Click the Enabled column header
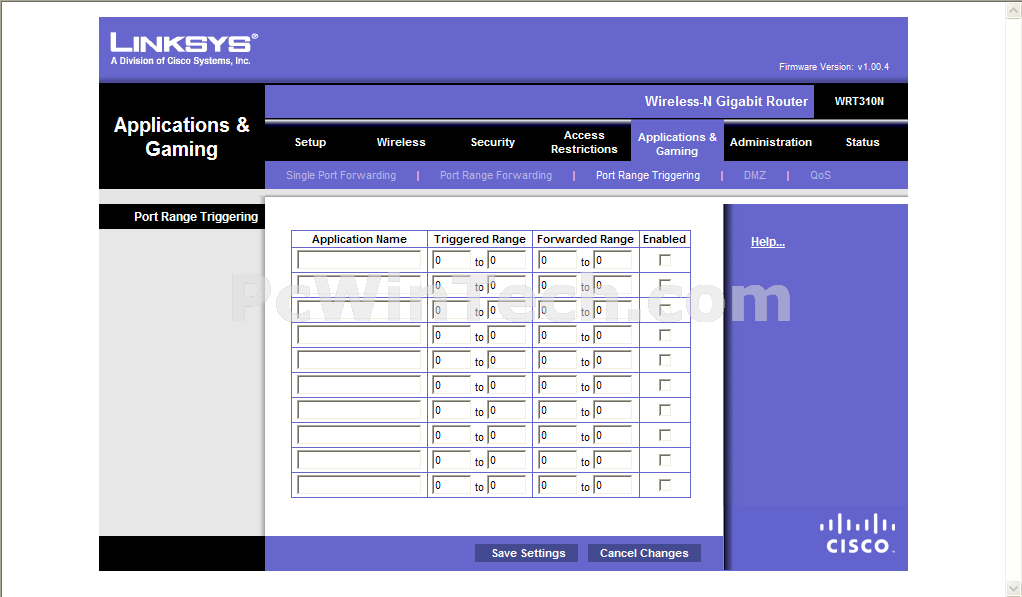 664,239
